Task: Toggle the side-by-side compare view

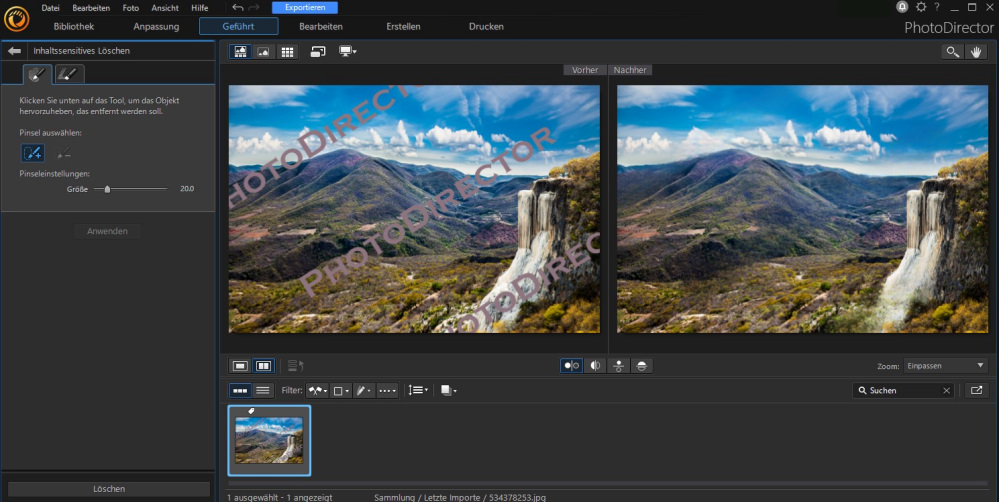Action: [264, 366]
